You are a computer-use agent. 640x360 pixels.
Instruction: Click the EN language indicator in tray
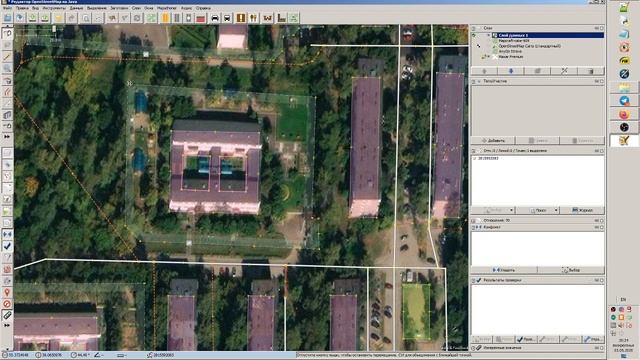(x=623, y=300)
